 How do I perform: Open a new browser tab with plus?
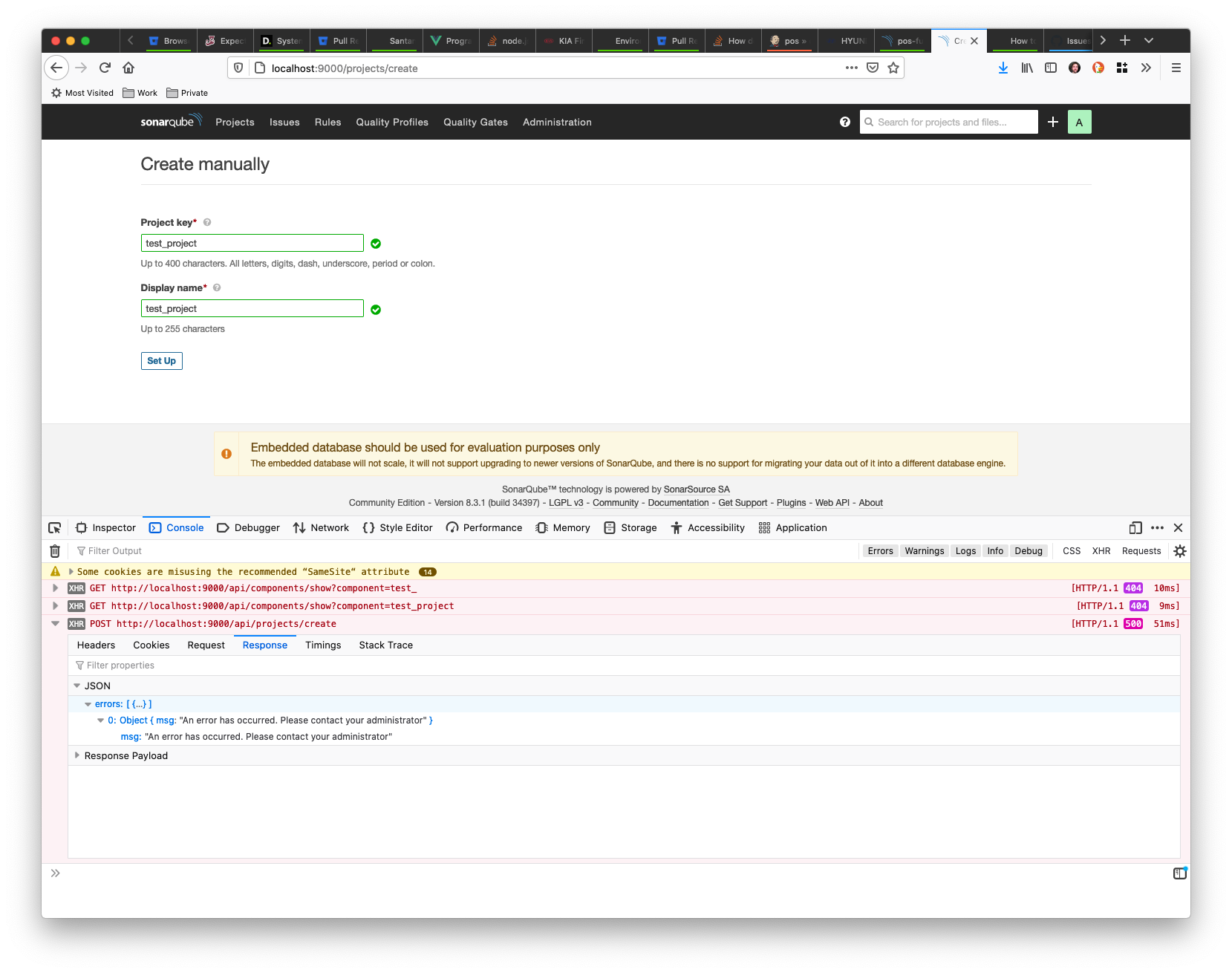1125,40
